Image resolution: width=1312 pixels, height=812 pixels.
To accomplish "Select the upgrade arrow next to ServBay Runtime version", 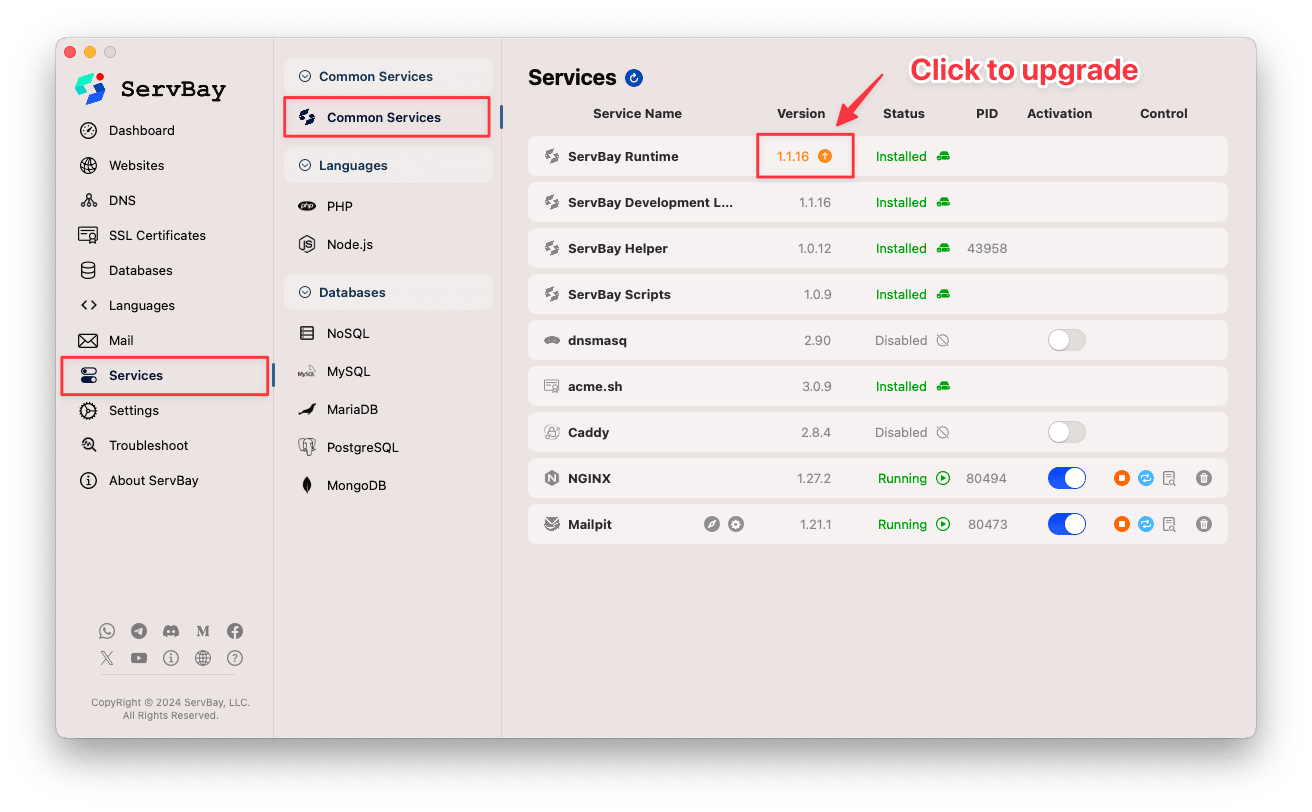I will [x=824, y=156].
